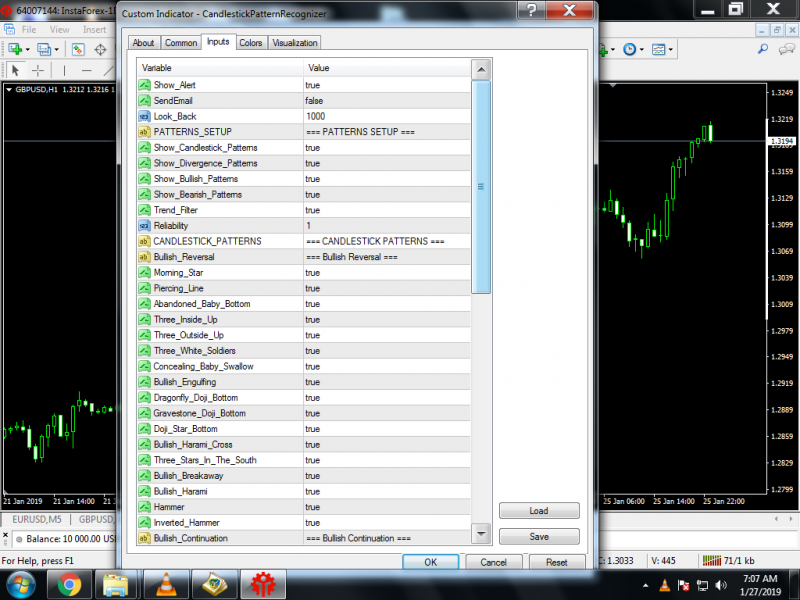The height and width of the screenshot is (600, 800).
Task: Click Save to save input settings
Action: 539,537
